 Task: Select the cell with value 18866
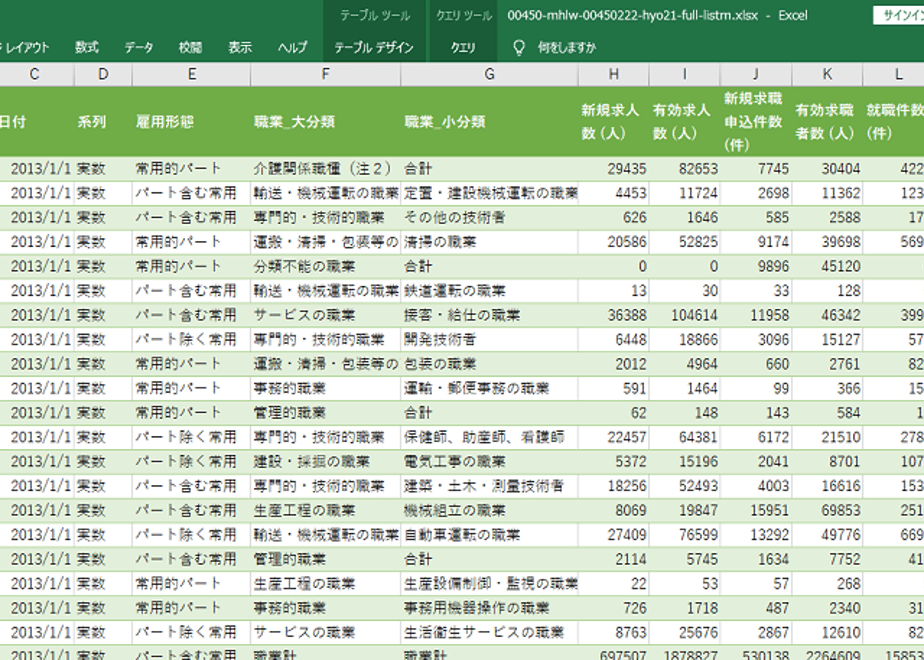(x=685, y=339)
